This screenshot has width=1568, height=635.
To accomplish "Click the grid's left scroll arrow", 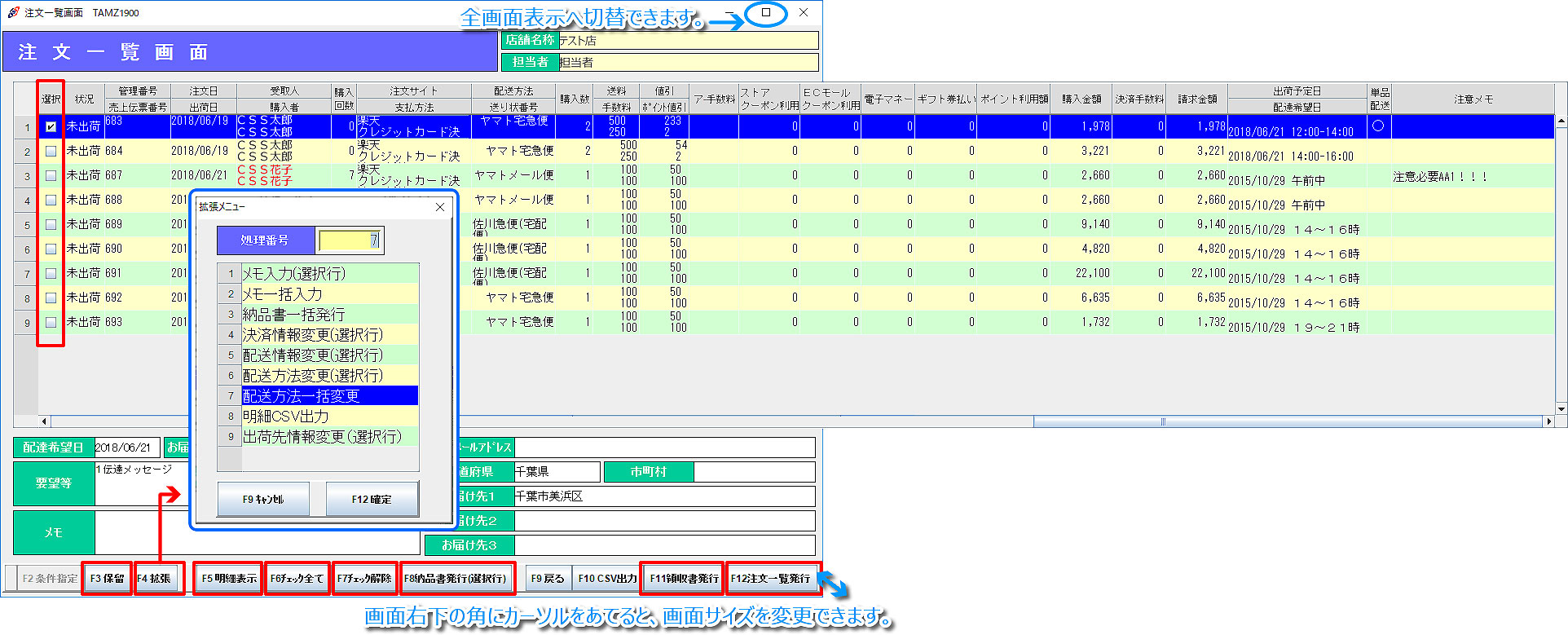I will click(44, 421).
